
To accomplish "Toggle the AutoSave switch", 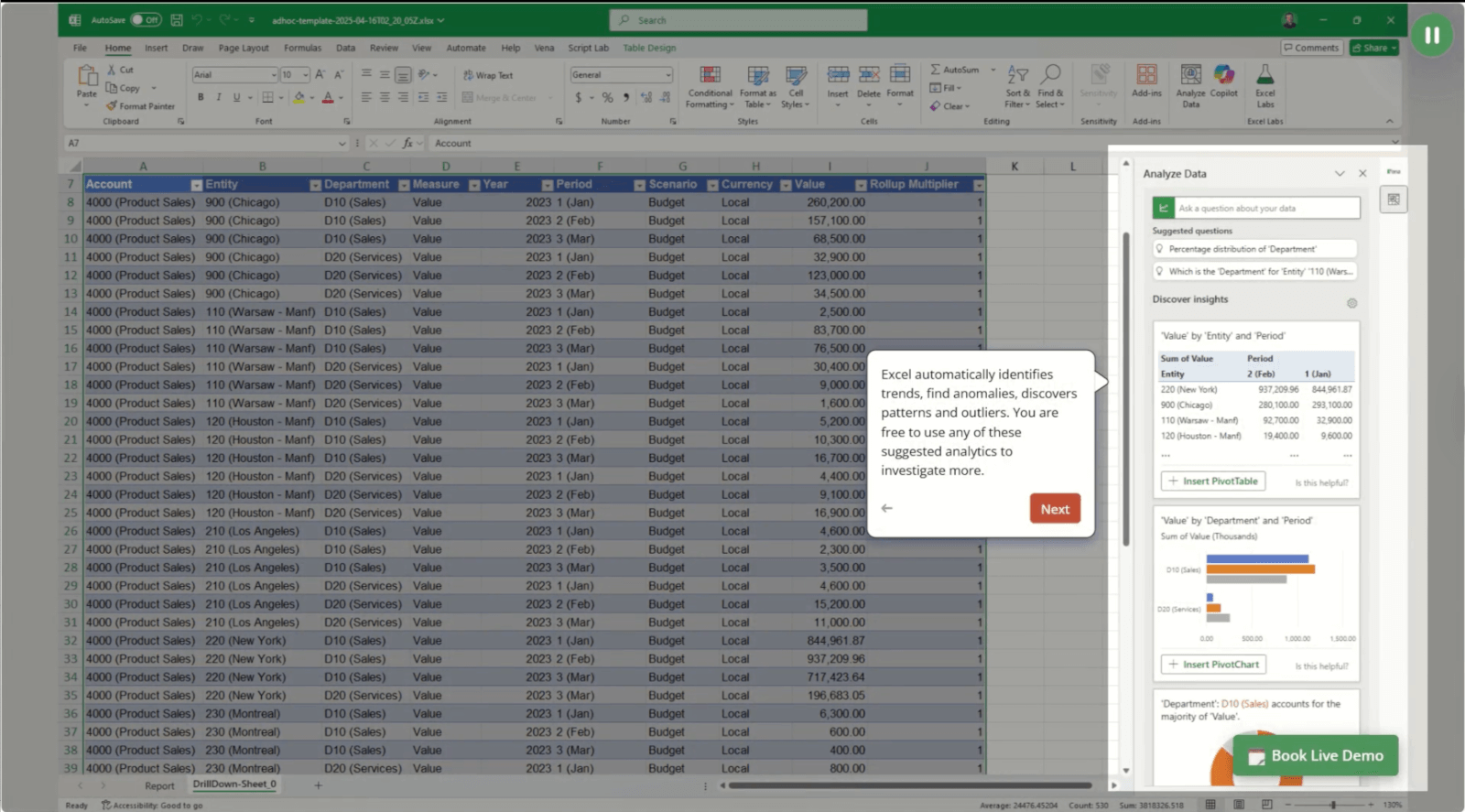I will tap(146, 20).
